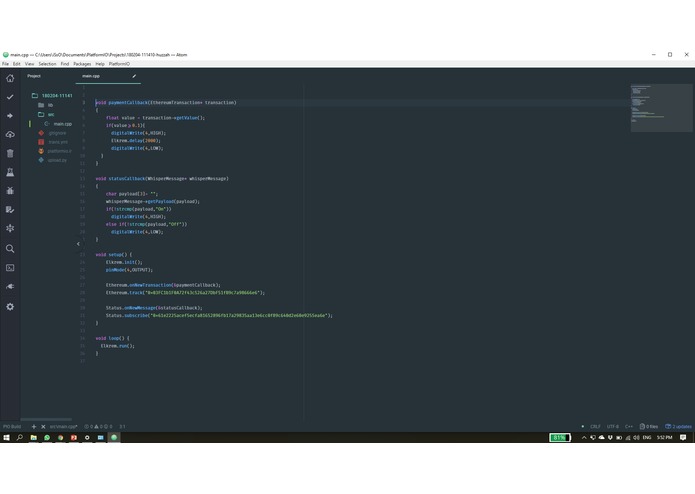Expand the lib folder in tree
695x494 pixels.
click(x=46, y=105)
